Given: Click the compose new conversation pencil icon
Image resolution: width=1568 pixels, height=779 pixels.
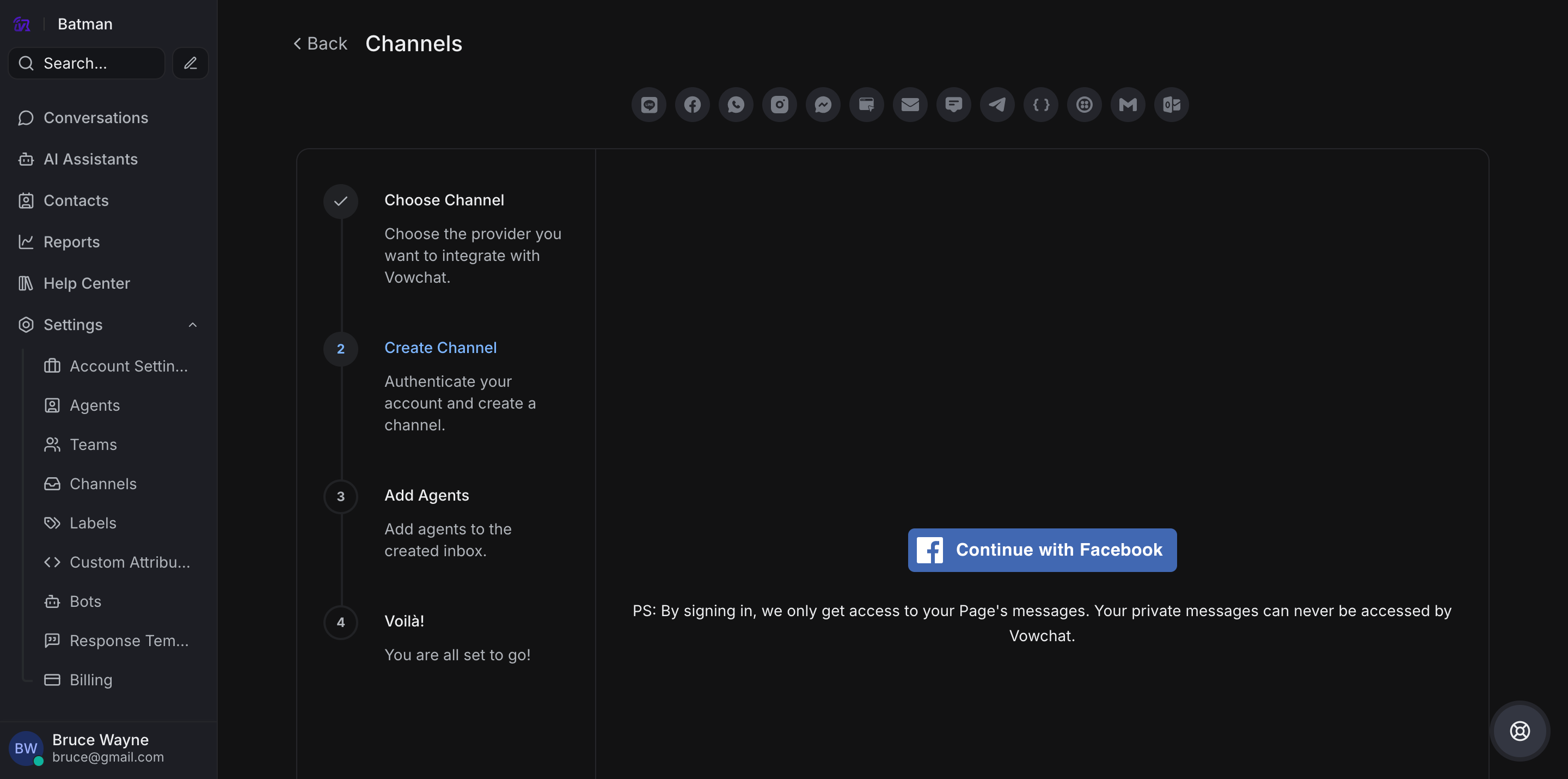Looking at the screenshot, I should [191, 63].
